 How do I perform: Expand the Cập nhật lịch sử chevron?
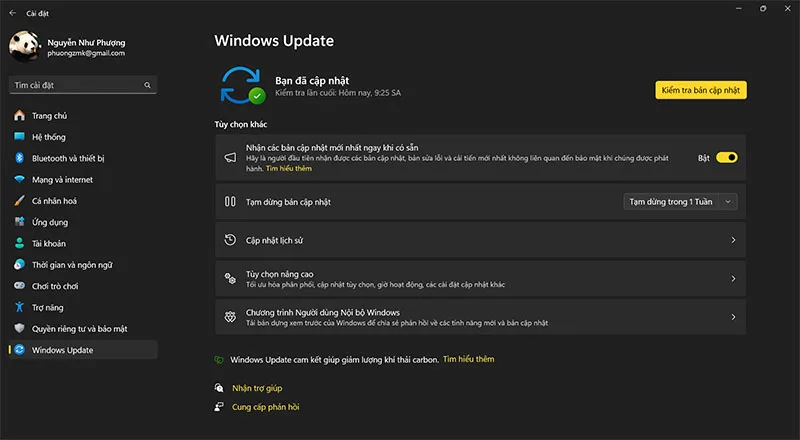pyautogui.click(x=733, y=240)
